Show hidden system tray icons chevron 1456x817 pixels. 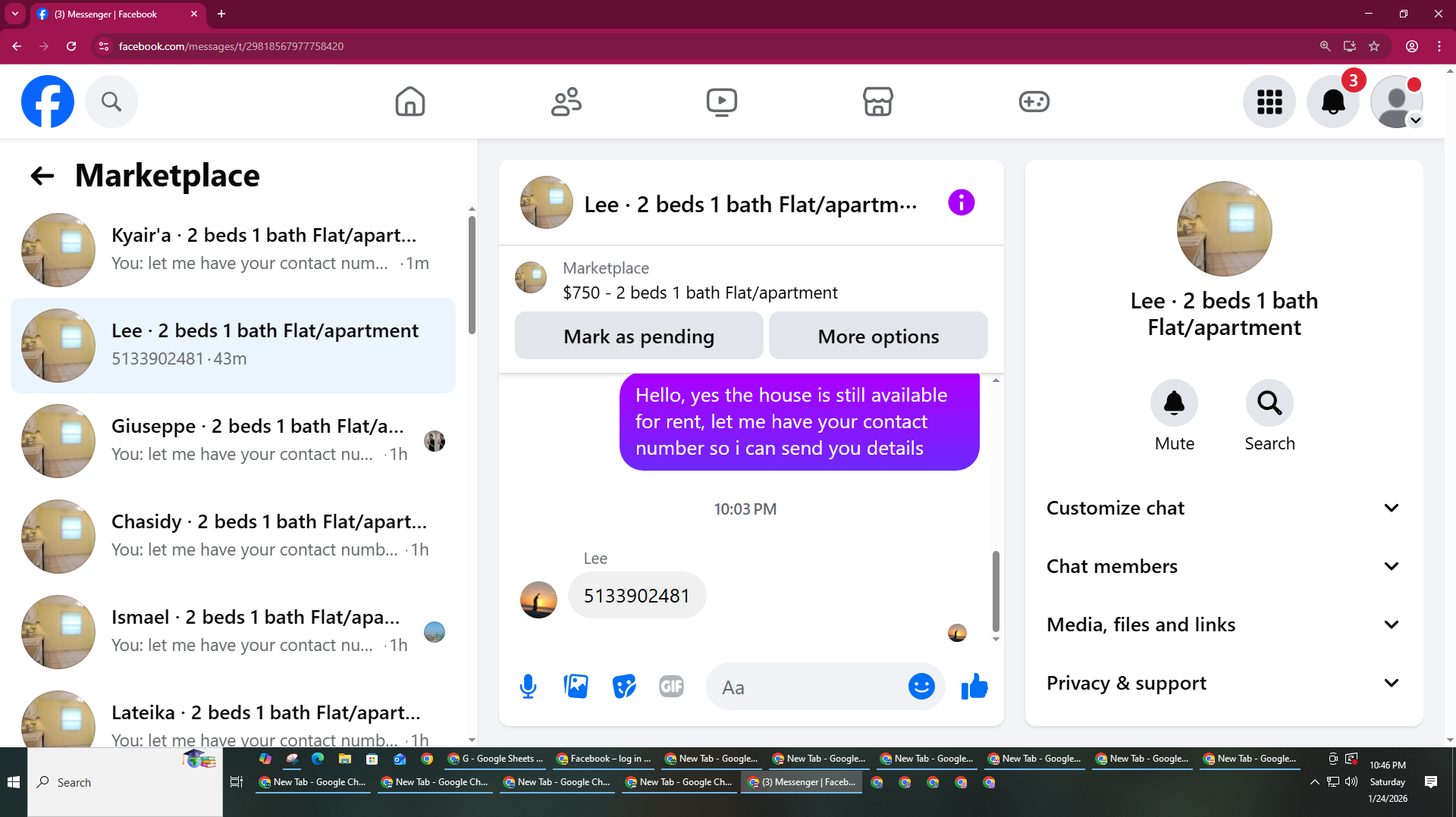pyautogui.click(x=1314, y=782)
